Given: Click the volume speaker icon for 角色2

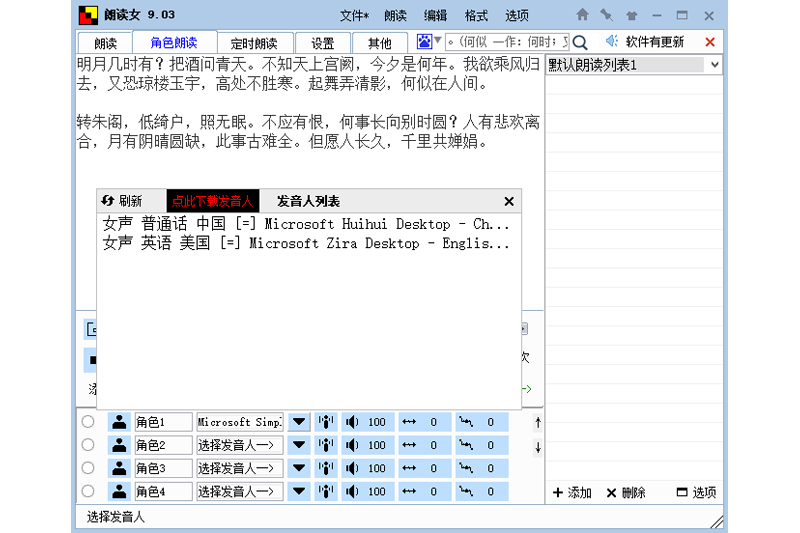Looking at the screenshot, I should tap(352, 445).
